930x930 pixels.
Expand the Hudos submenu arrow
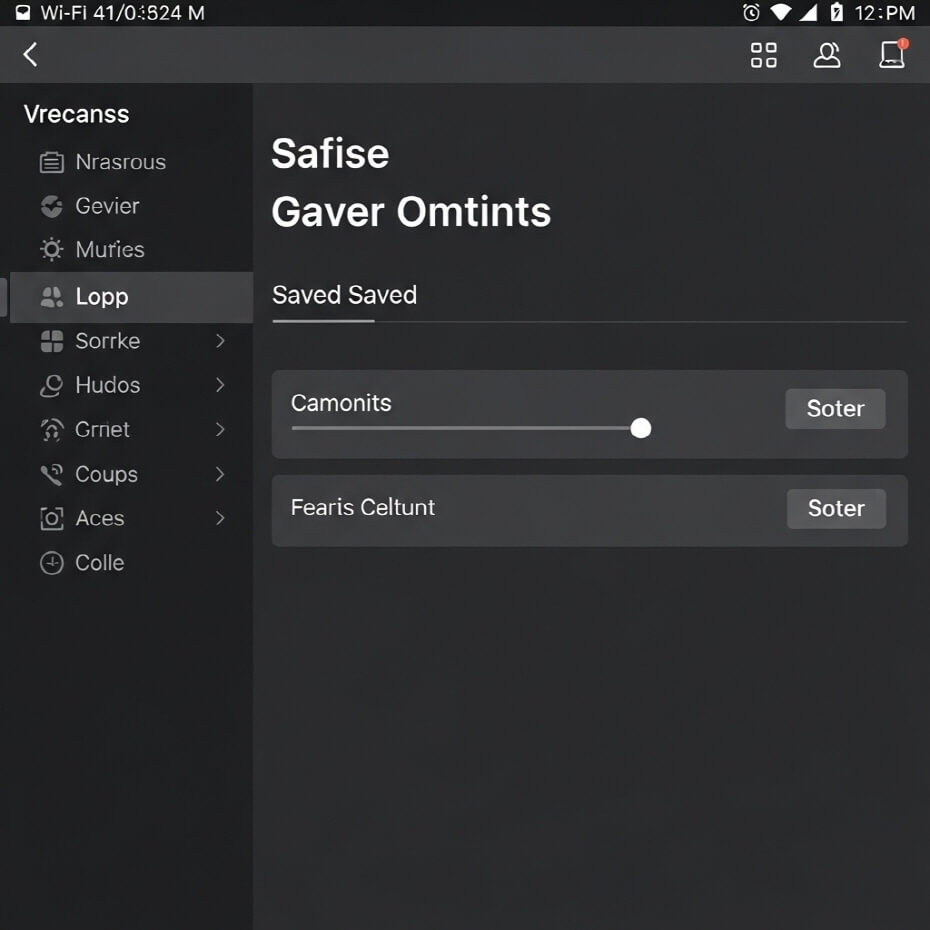pos(220,385)
